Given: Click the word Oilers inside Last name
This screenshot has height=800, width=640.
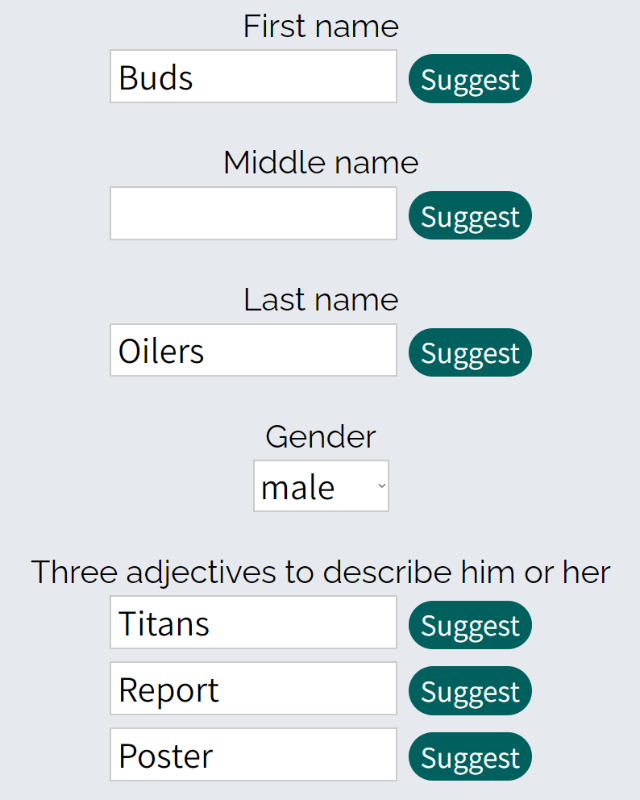Looking at the screenshot, I should [x=161, y=351].
